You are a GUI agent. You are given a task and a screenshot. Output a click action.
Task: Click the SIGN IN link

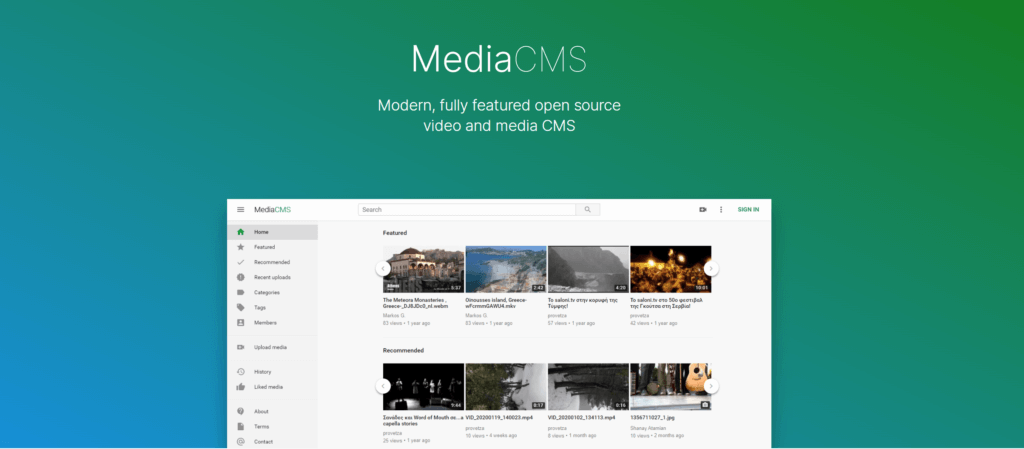[x=748, y=210]
